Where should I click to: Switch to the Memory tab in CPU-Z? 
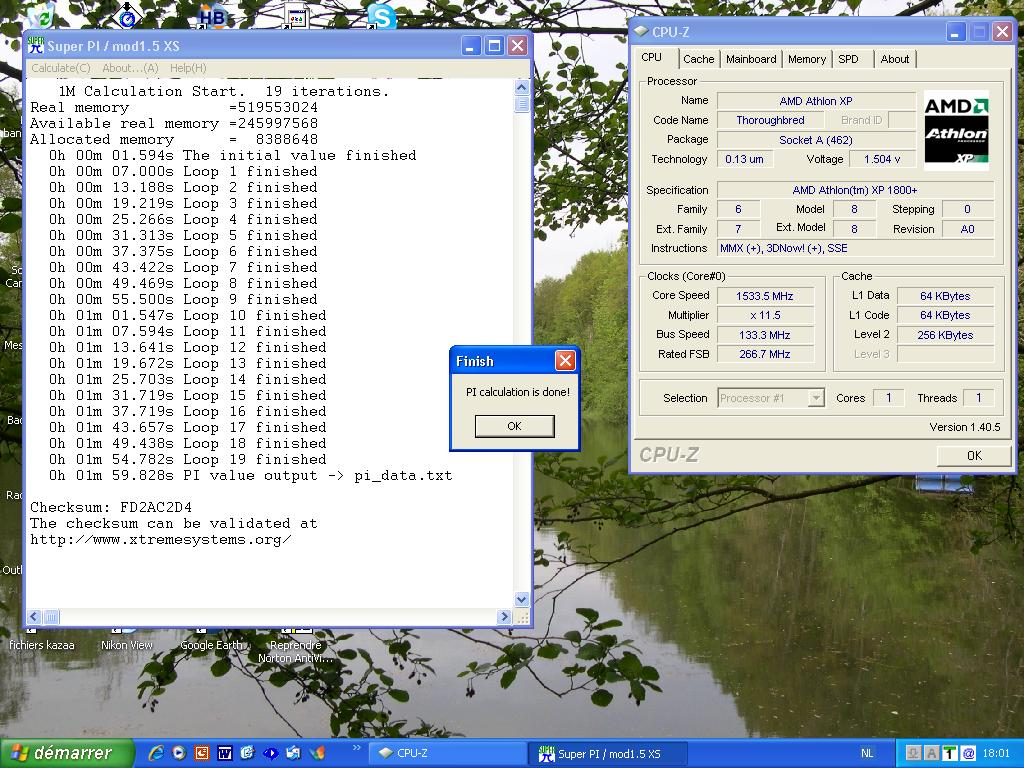click(807, 59)
